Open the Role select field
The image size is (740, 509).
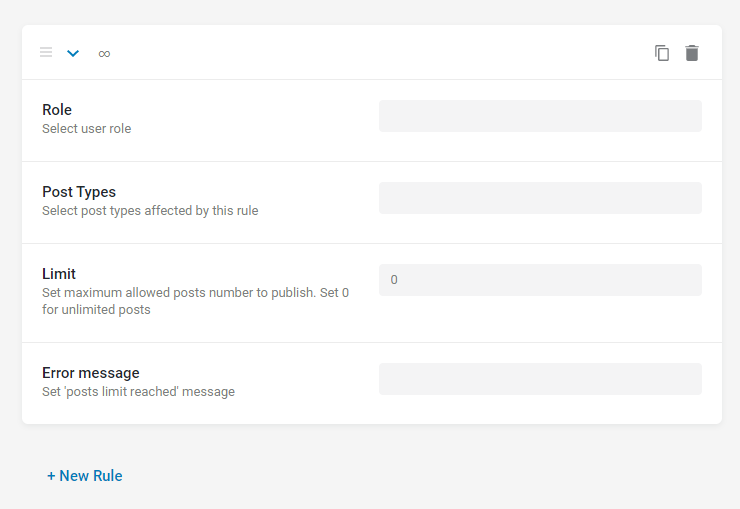coord(540,116)
